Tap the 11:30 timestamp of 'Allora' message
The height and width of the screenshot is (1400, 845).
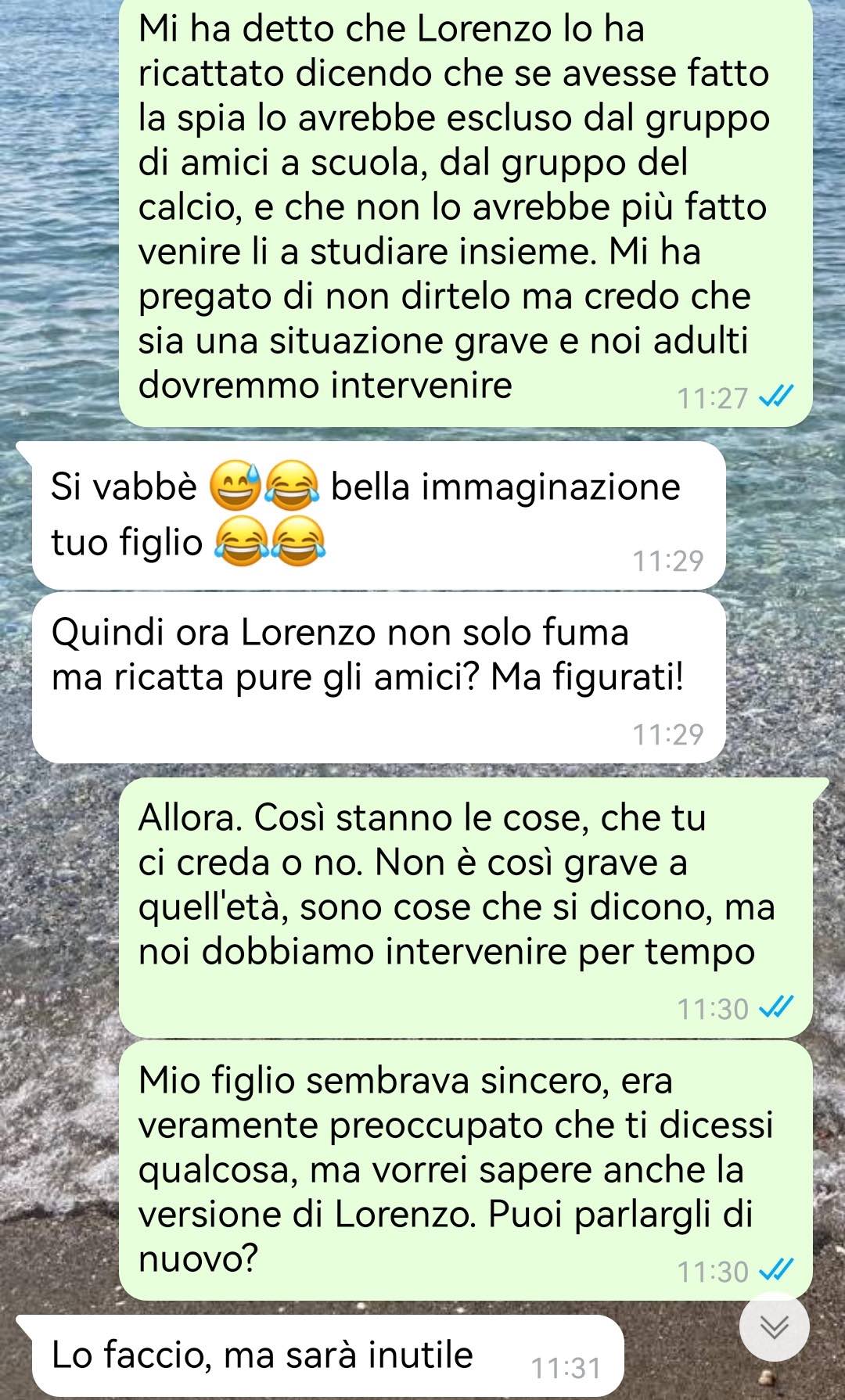coord(713,1008)
